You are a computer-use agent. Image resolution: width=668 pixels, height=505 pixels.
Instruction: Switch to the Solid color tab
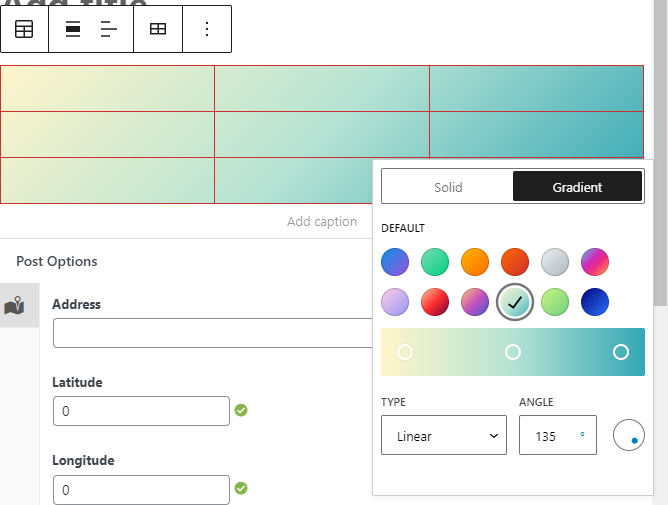click(448, 187)
